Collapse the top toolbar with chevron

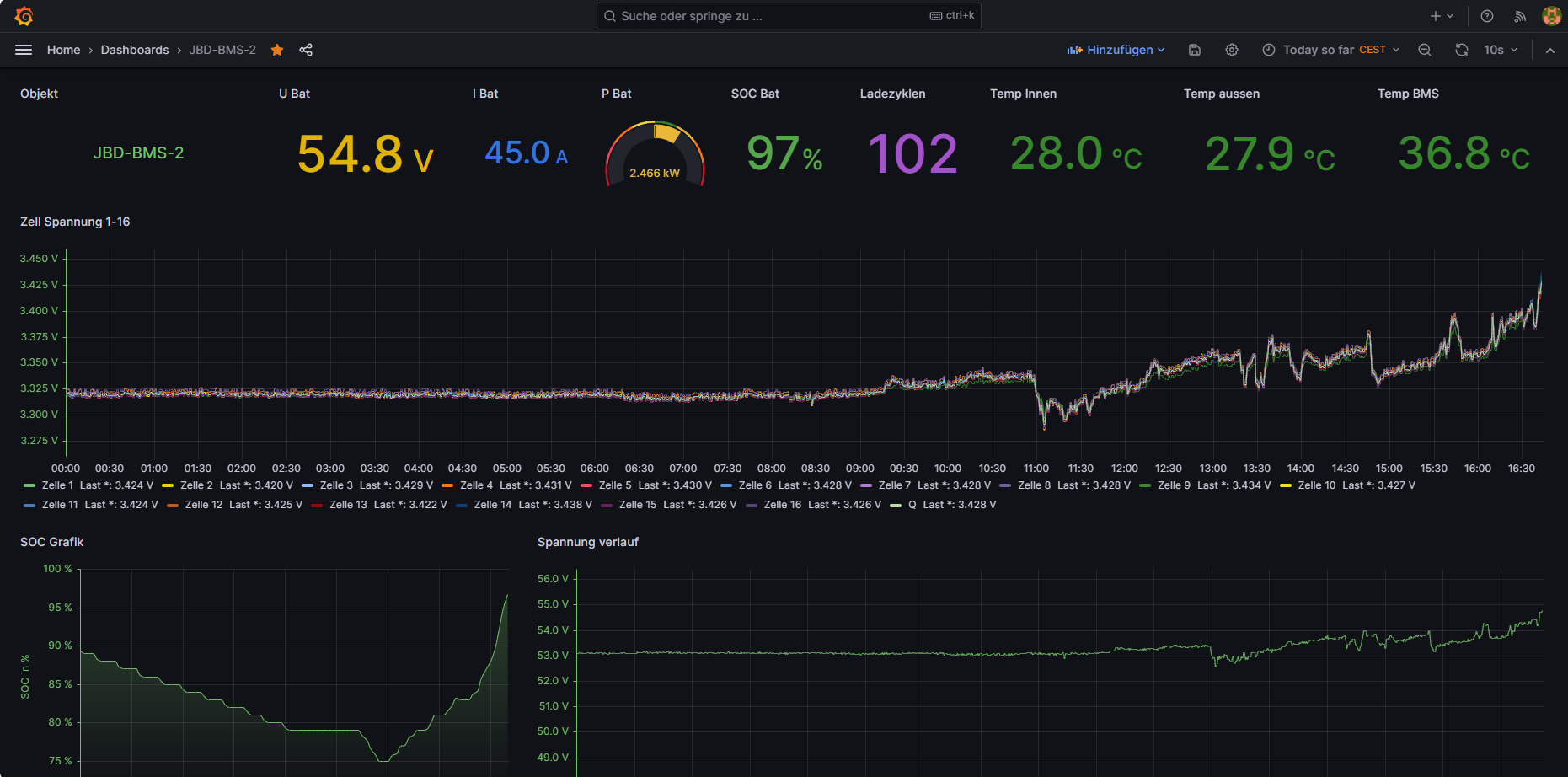[1550, 50]
